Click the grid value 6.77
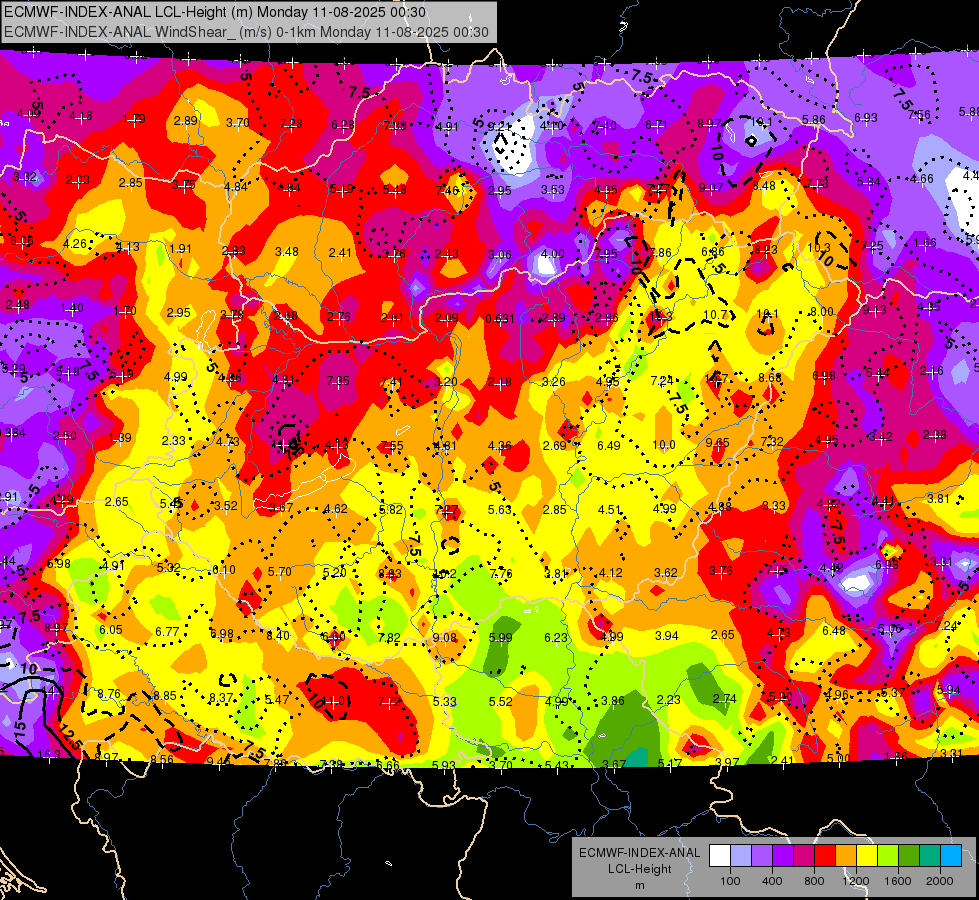The height and width of the screenshot is (900, 979). tap(167, 631)
